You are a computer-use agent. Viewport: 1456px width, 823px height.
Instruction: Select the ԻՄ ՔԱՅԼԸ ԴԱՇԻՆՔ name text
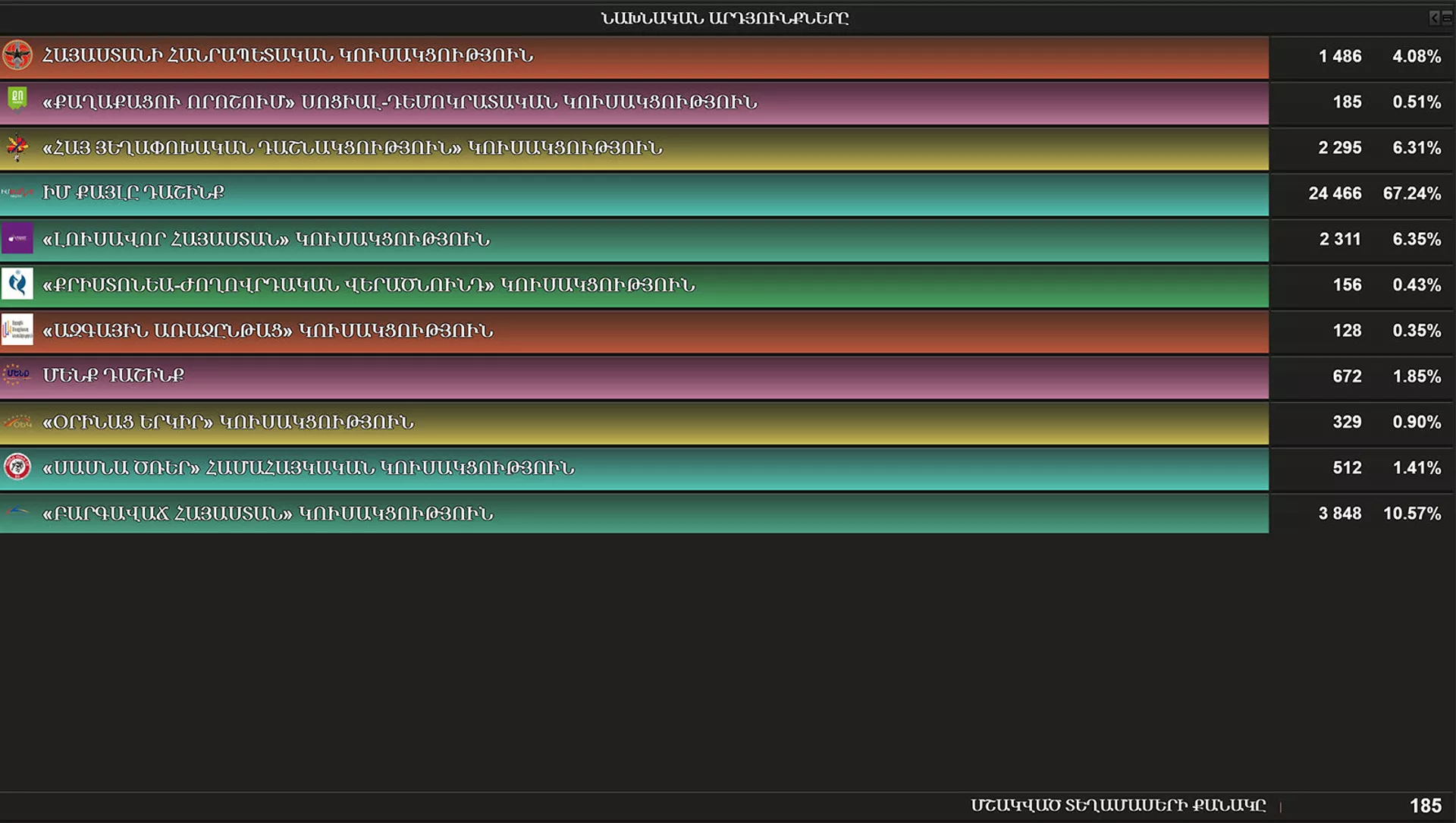(133, 193)
